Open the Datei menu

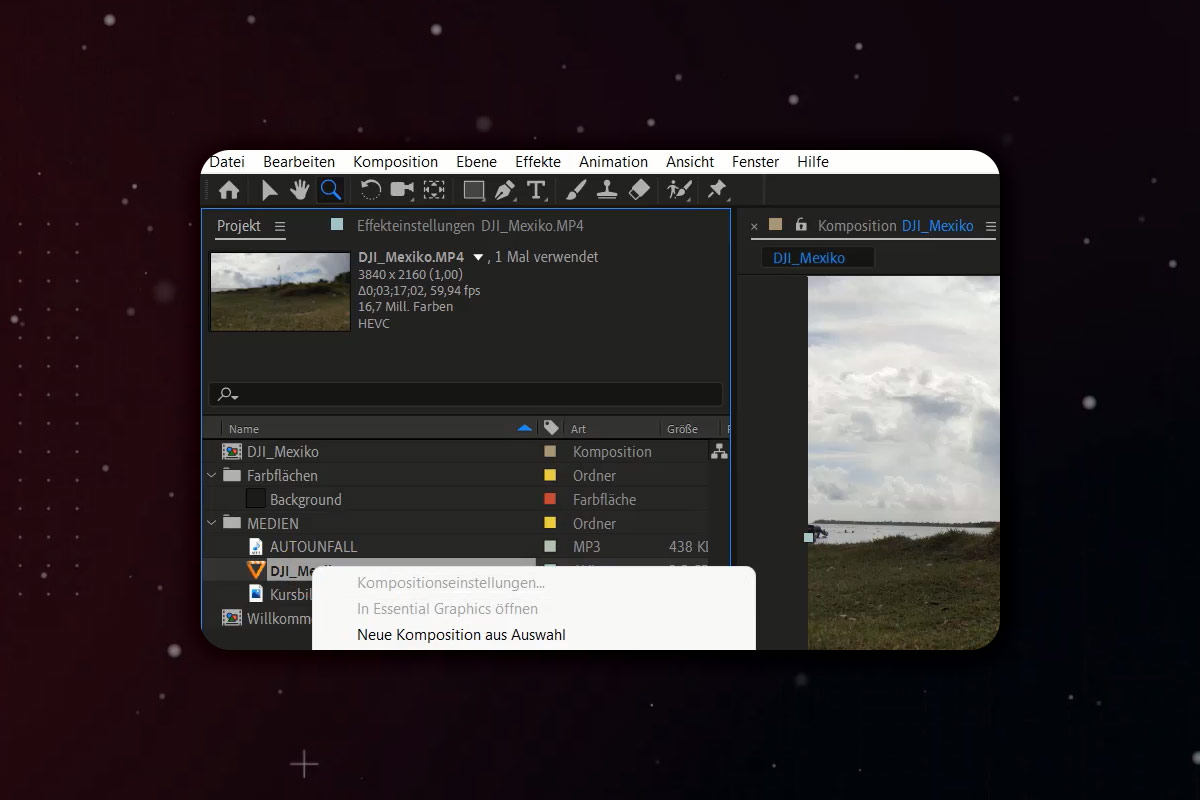tap(227, 162)
